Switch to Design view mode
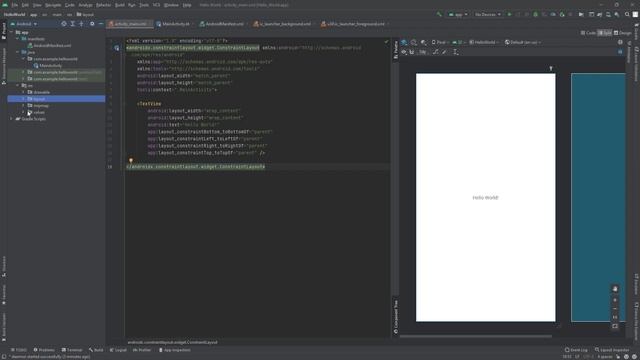This screenshot has width=640, height=360. click(x=622, y=33)
